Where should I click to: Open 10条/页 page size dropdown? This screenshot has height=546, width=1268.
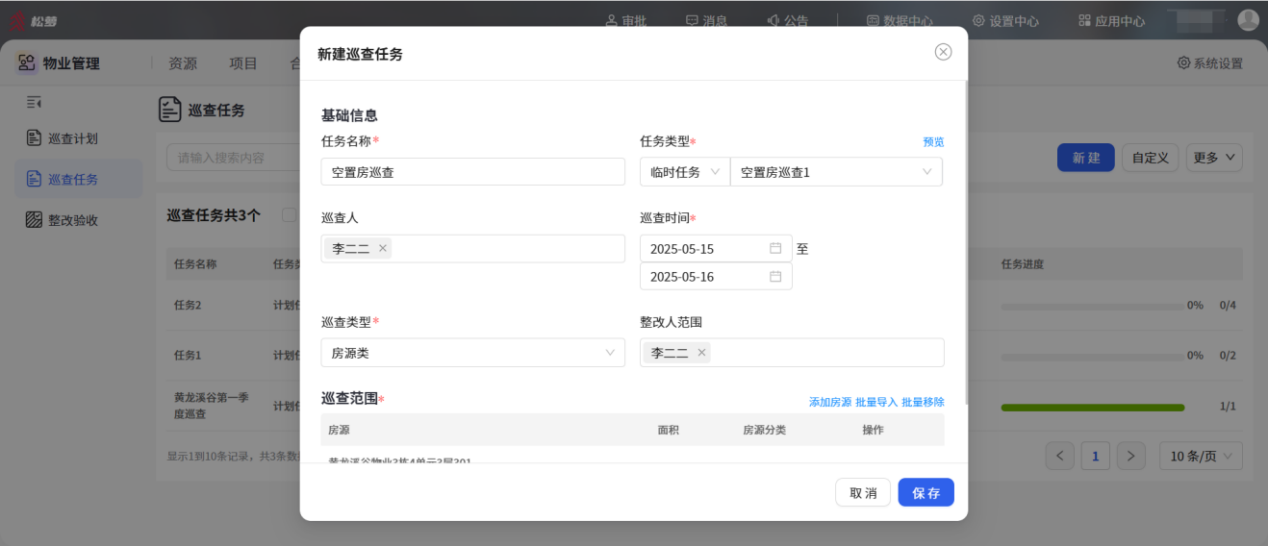[1200, 456]
